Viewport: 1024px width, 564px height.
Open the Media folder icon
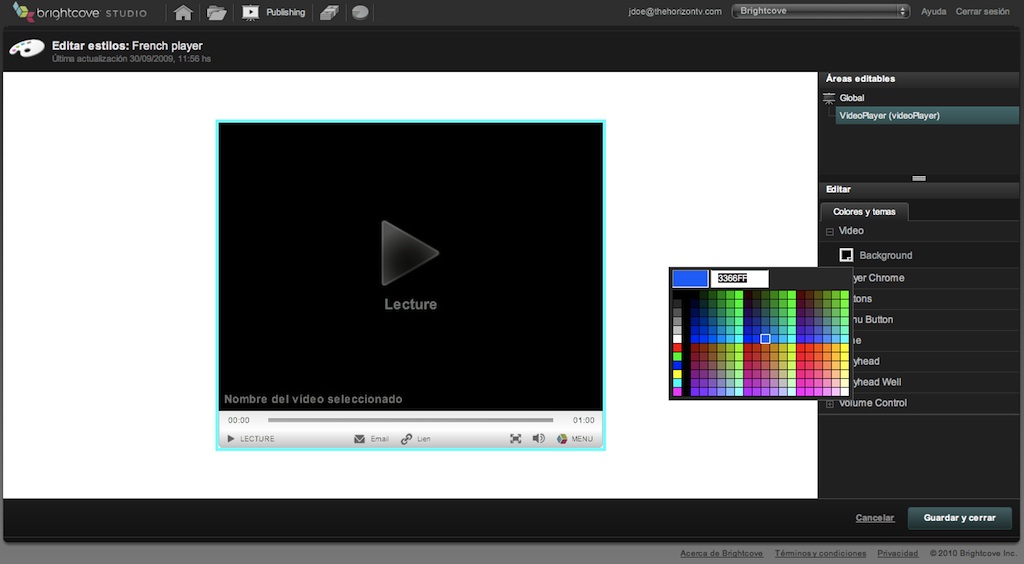(216, 12)
